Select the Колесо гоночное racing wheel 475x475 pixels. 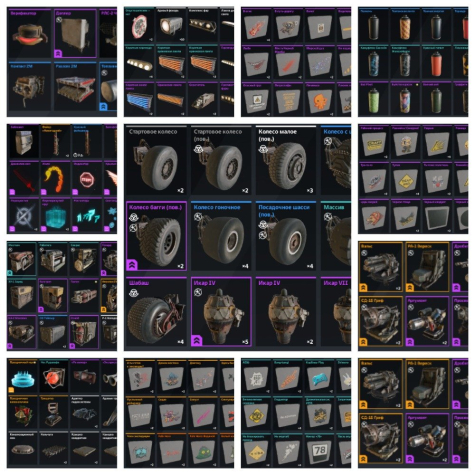(221, 236)
